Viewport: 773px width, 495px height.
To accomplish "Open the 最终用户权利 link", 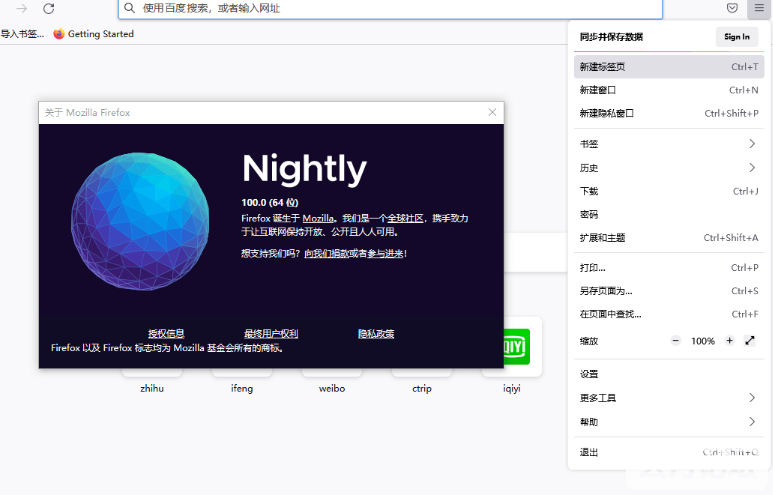I will pyautogui.click(x=271, y=334).
